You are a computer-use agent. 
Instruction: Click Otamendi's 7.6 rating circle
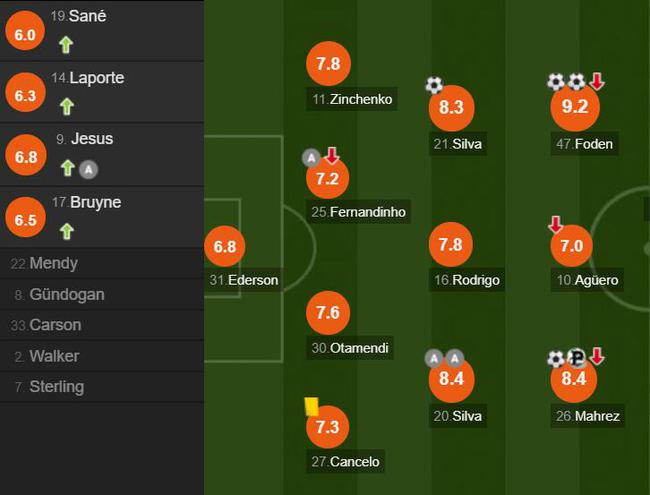coord(327,313)
